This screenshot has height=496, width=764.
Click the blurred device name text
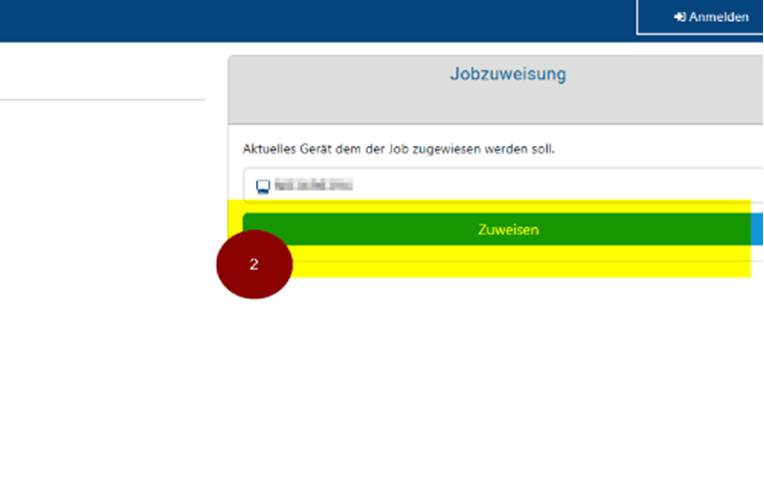(x=315, y=185)
